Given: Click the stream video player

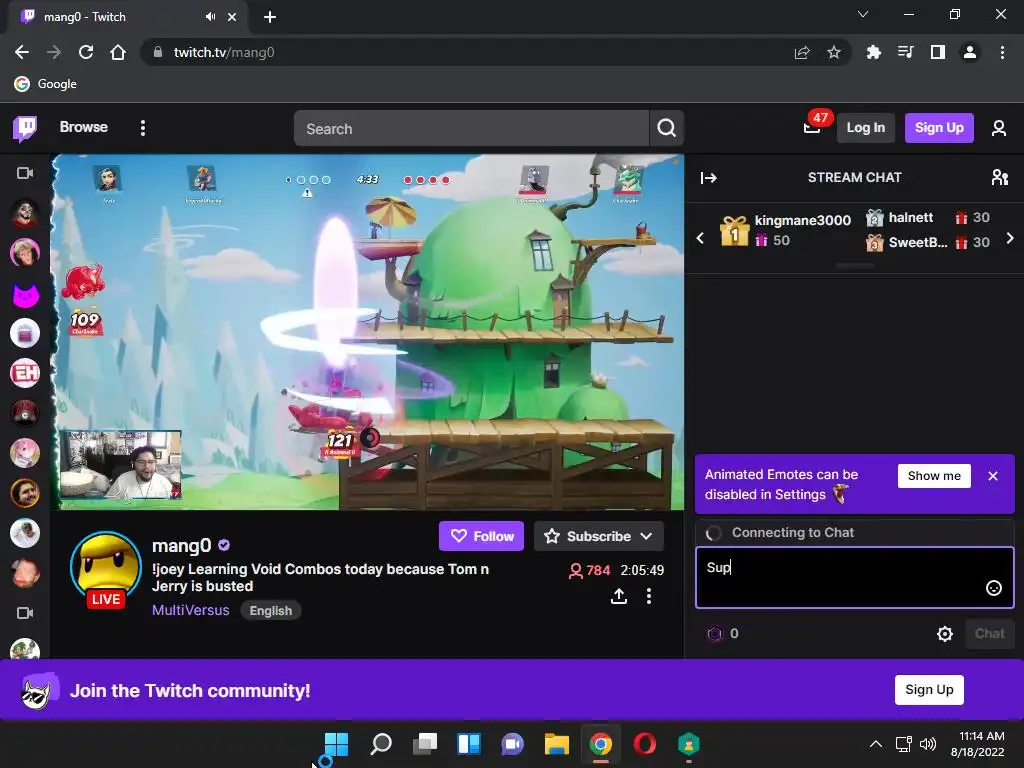Looking at the screenshot, I should (x=368, y=332).
